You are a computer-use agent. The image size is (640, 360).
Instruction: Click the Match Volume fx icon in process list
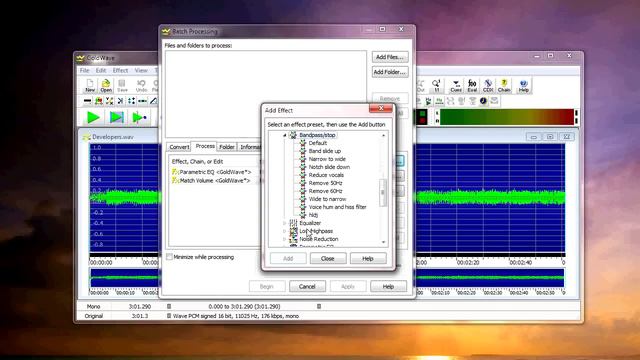coord(176,180)
